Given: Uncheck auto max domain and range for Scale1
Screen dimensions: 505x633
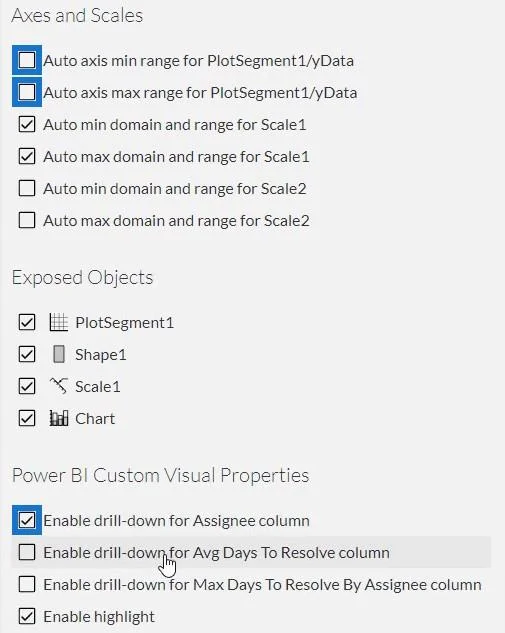Looking at the screenshot, I should pyautogui.click(x=27, y=156).
